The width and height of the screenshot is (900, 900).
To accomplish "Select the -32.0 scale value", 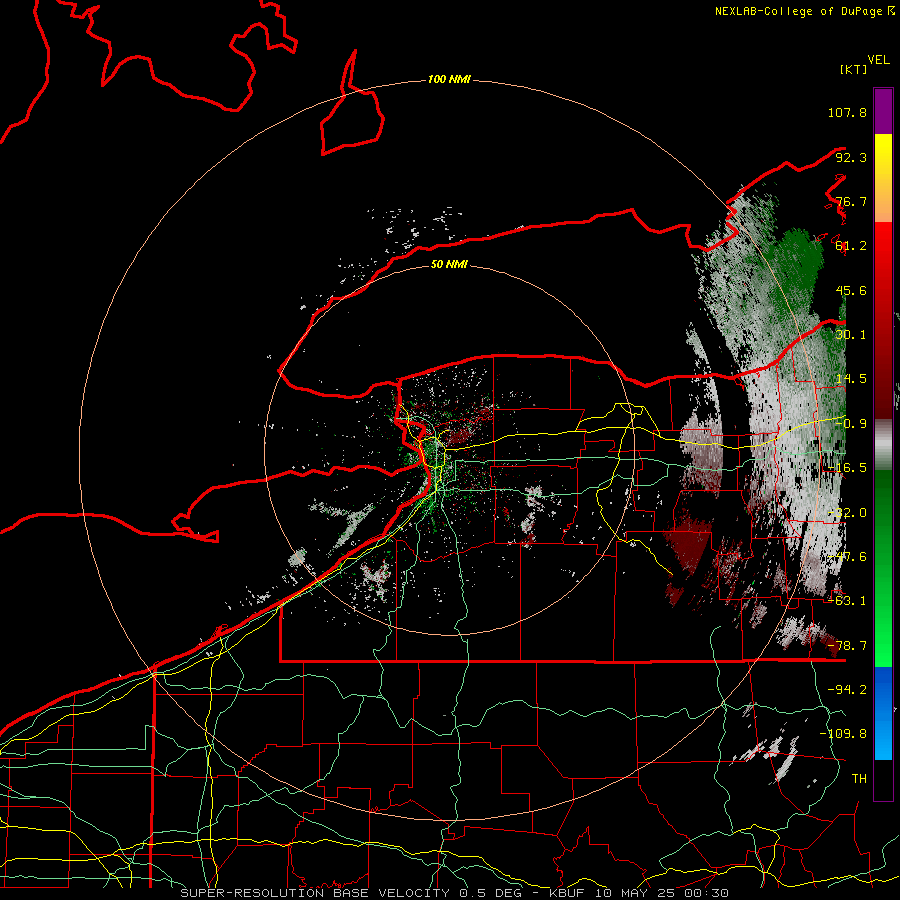I will click(x=847, y=513).
